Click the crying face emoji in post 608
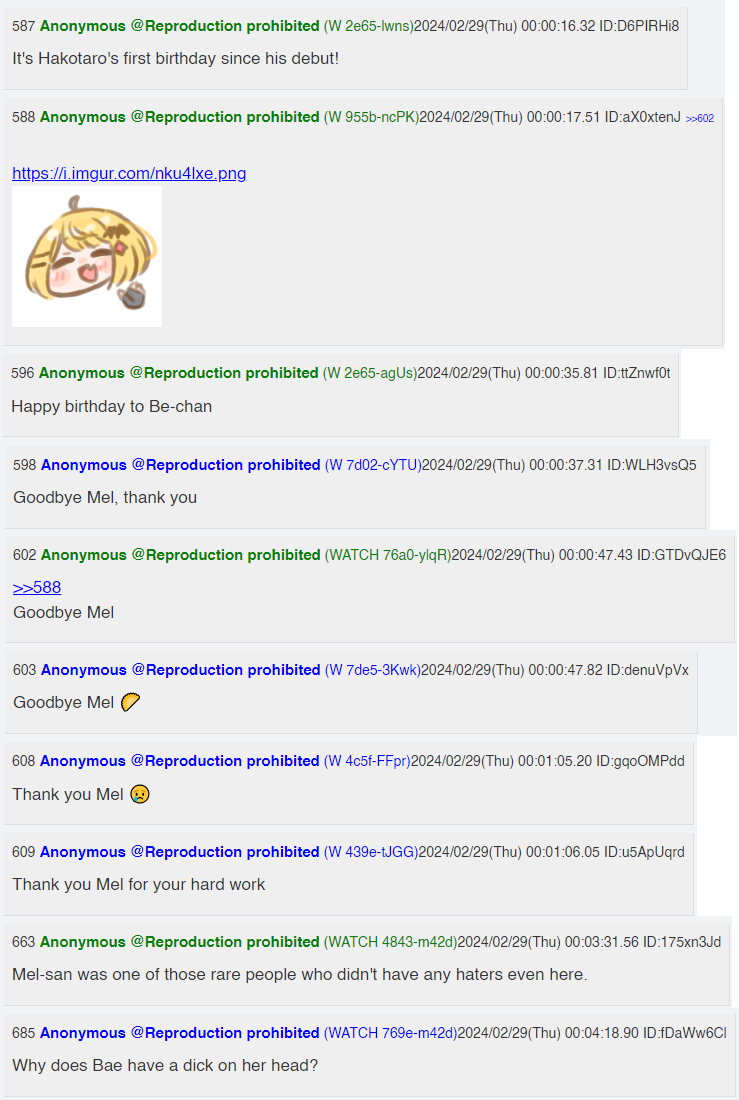Image resolution: width=739 pixels, height=1100 pixels. [x=140, y=794]
